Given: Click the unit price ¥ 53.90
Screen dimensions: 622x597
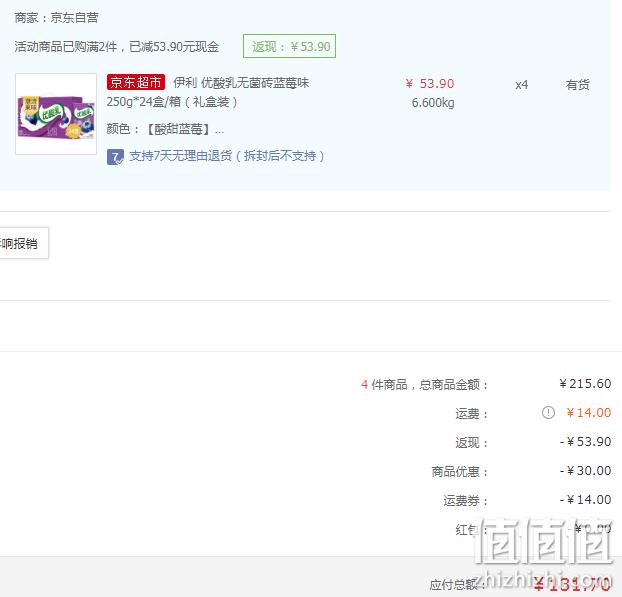Looking at the screenshot, I should point(430,84).
